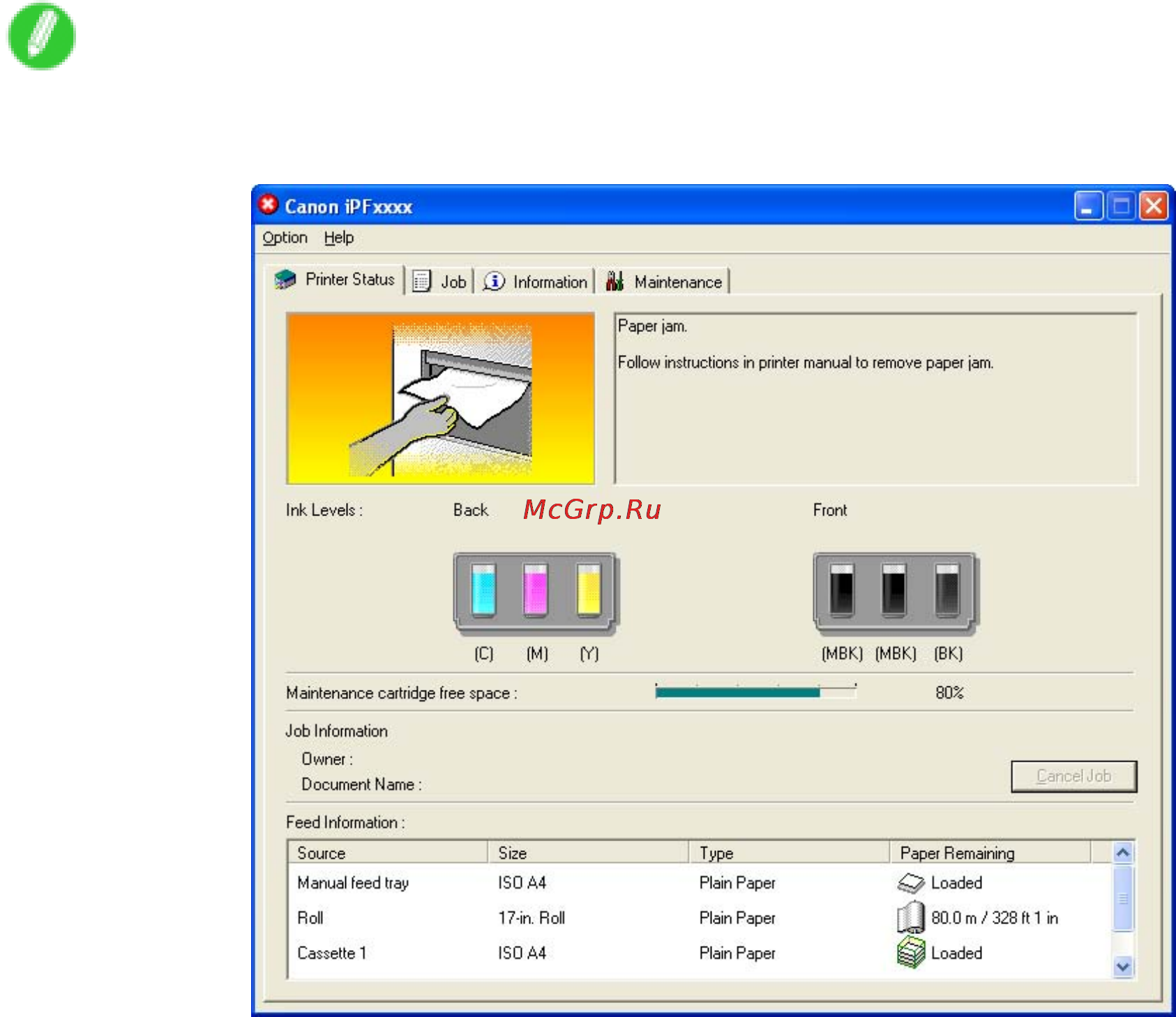Click 'ISO A4' in the Cassette 1 row
This screenshot has height=1017, width=1176.
(x=522, y=953)
